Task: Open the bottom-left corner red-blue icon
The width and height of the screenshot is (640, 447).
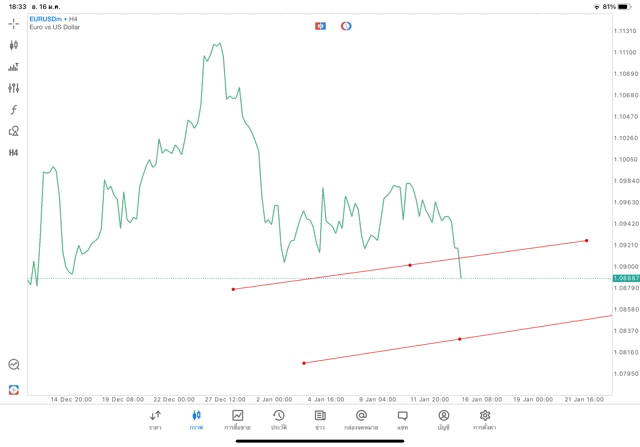Action: click(14, 389)
